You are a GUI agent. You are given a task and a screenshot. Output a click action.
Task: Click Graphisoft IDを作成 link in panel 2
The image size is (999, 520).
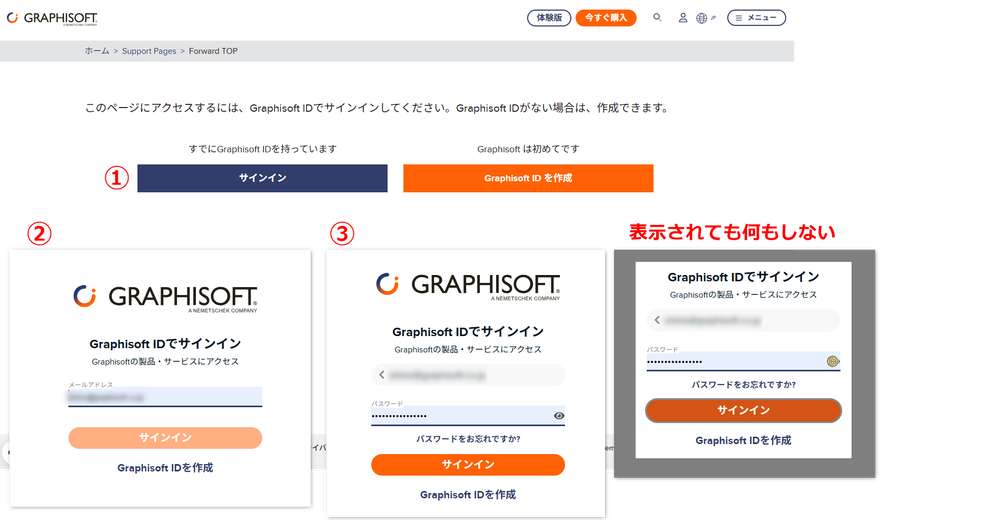(165, 468)
